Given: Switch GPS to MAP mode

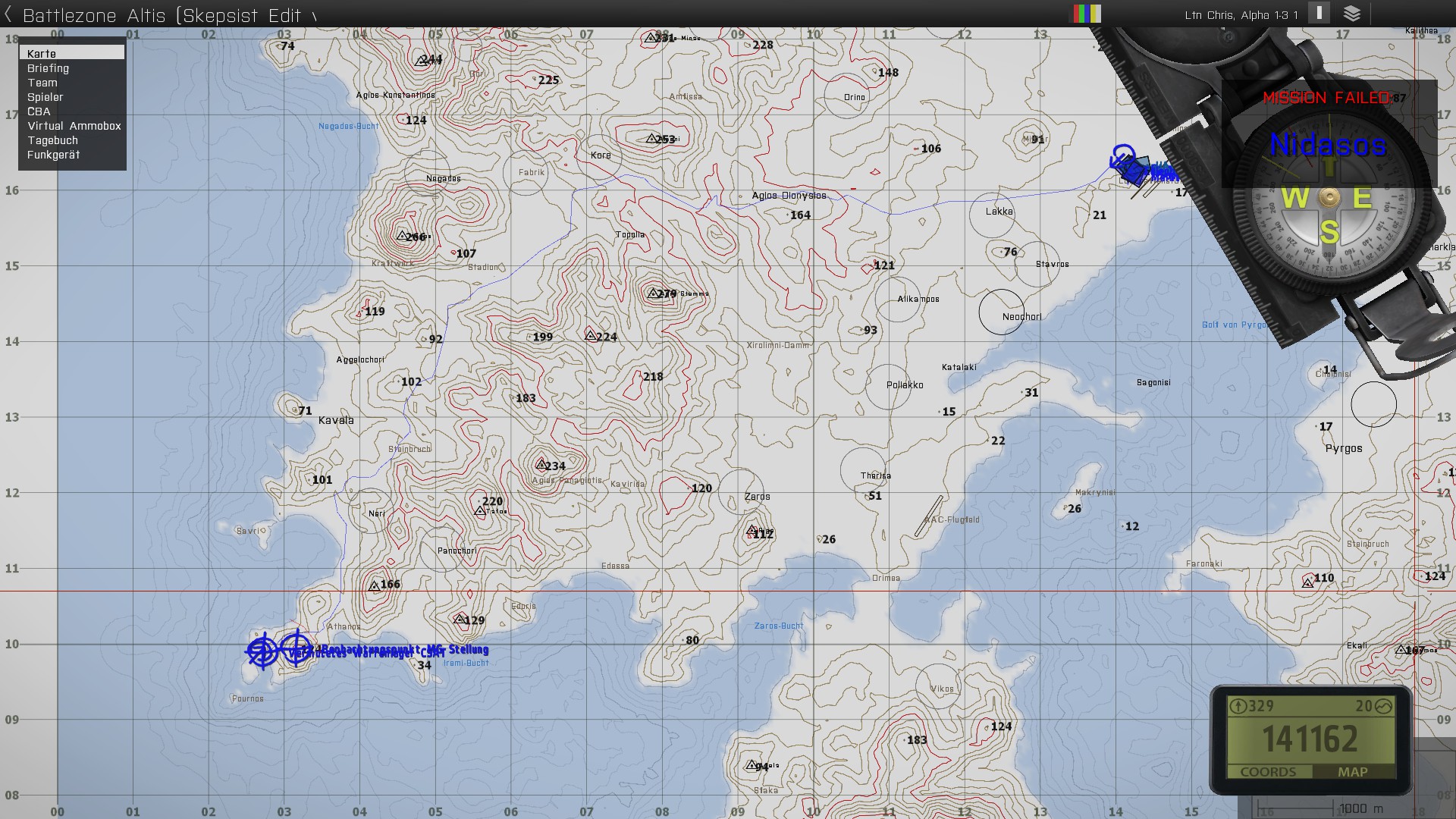Looking at the screenshot, I should pyautogui.click(x=1353, y=772).
